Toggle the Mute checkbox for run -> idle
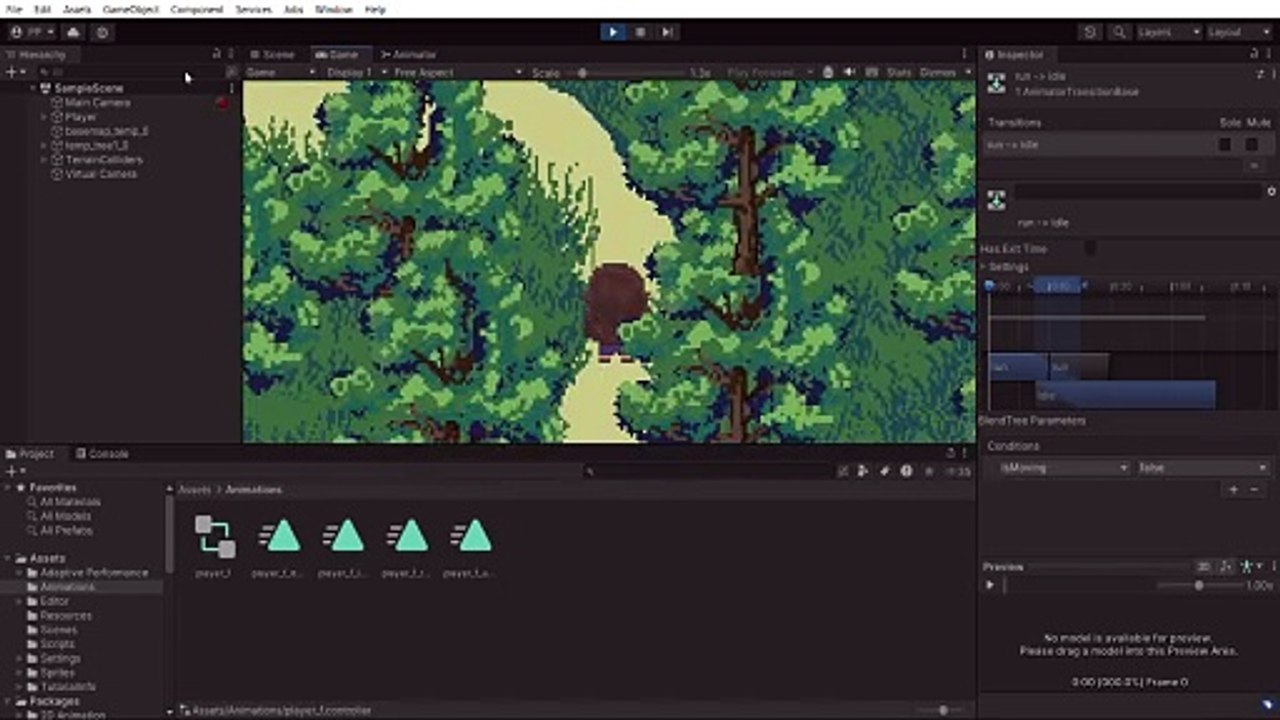Image resolution: width=1280 pixels, height=720 pixels. pos(1251,144)
